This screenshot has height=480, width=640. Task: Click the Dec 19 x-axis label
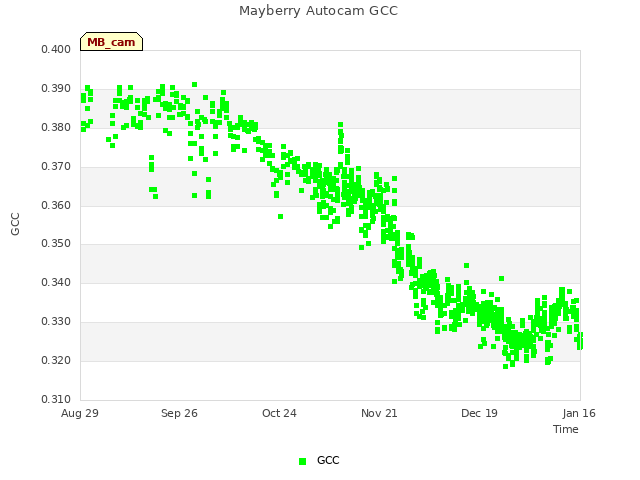pyautogui.click(x=479, y=413)
